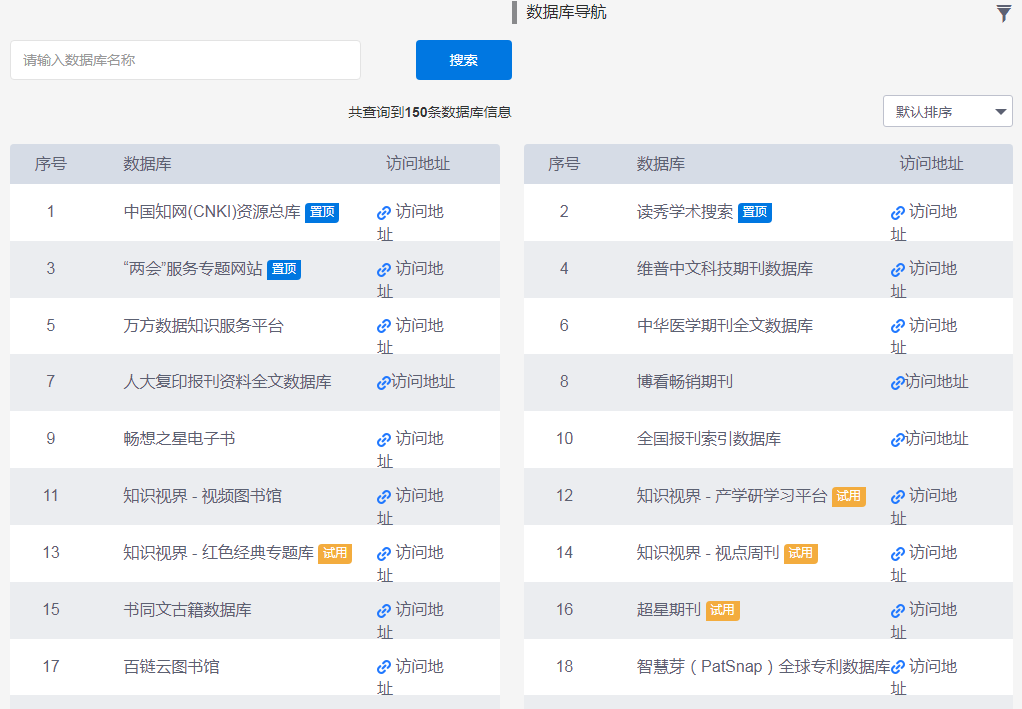Click the 数据库导航 page heading
This screenshot has height=709, width=1022.
coord(566,12)
